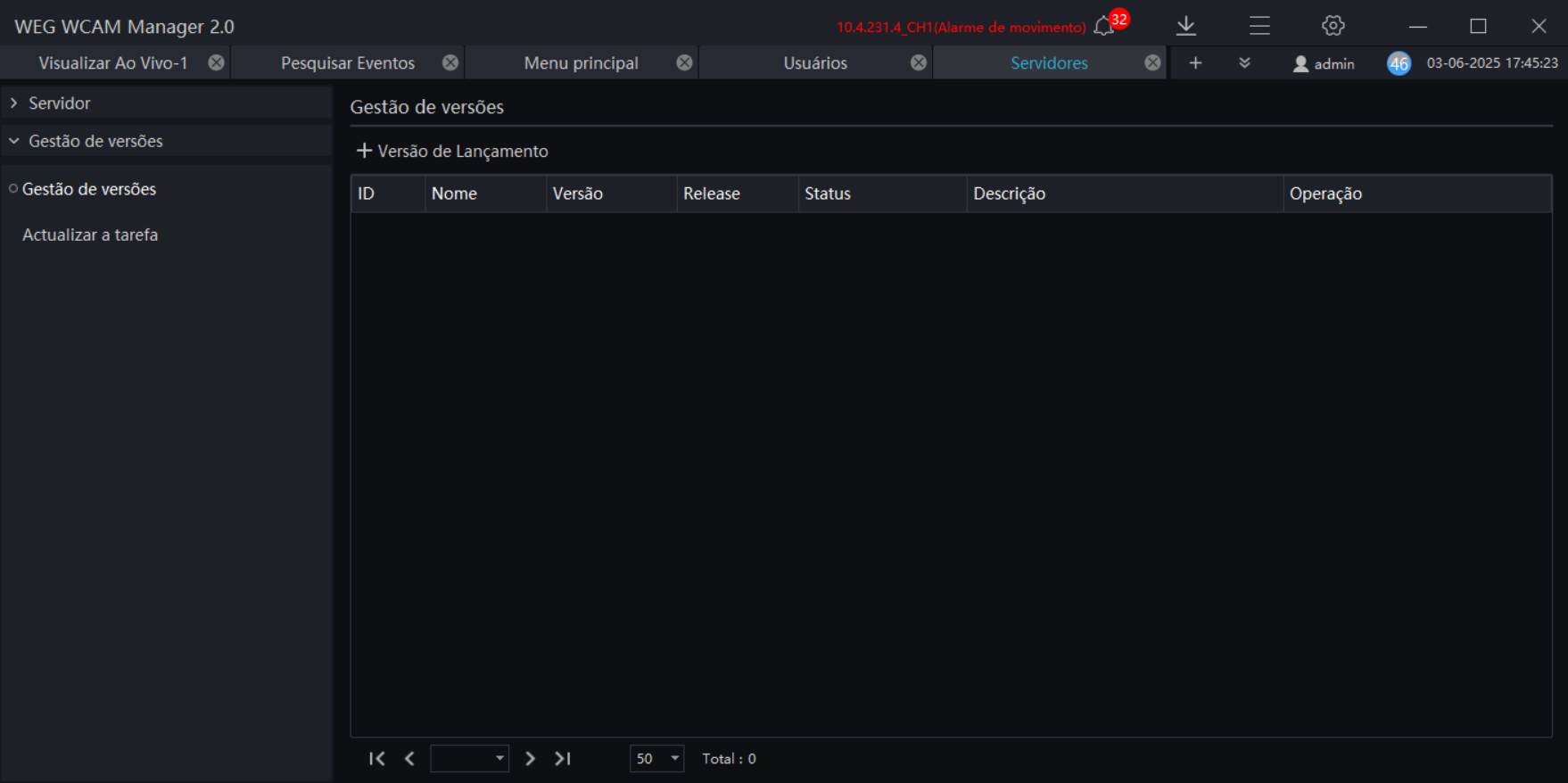This screenshot has width=1568, height=783.
Task: Click Versão de Lançamento add button
Action: coord(452,151)
